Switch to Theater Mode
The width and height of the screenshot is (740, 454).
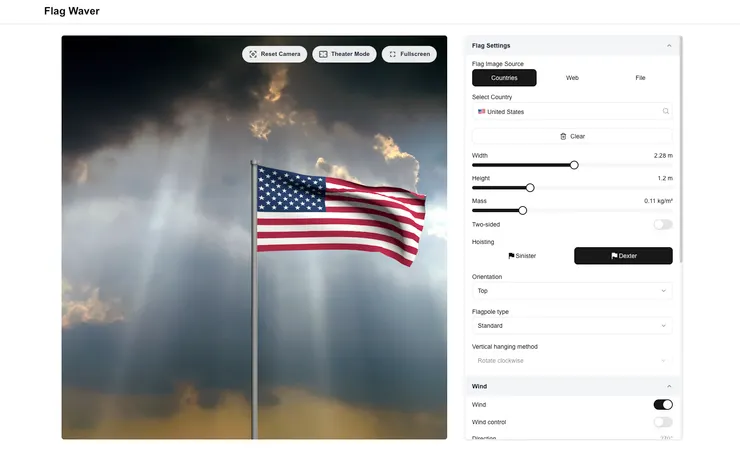click(344, 54)
